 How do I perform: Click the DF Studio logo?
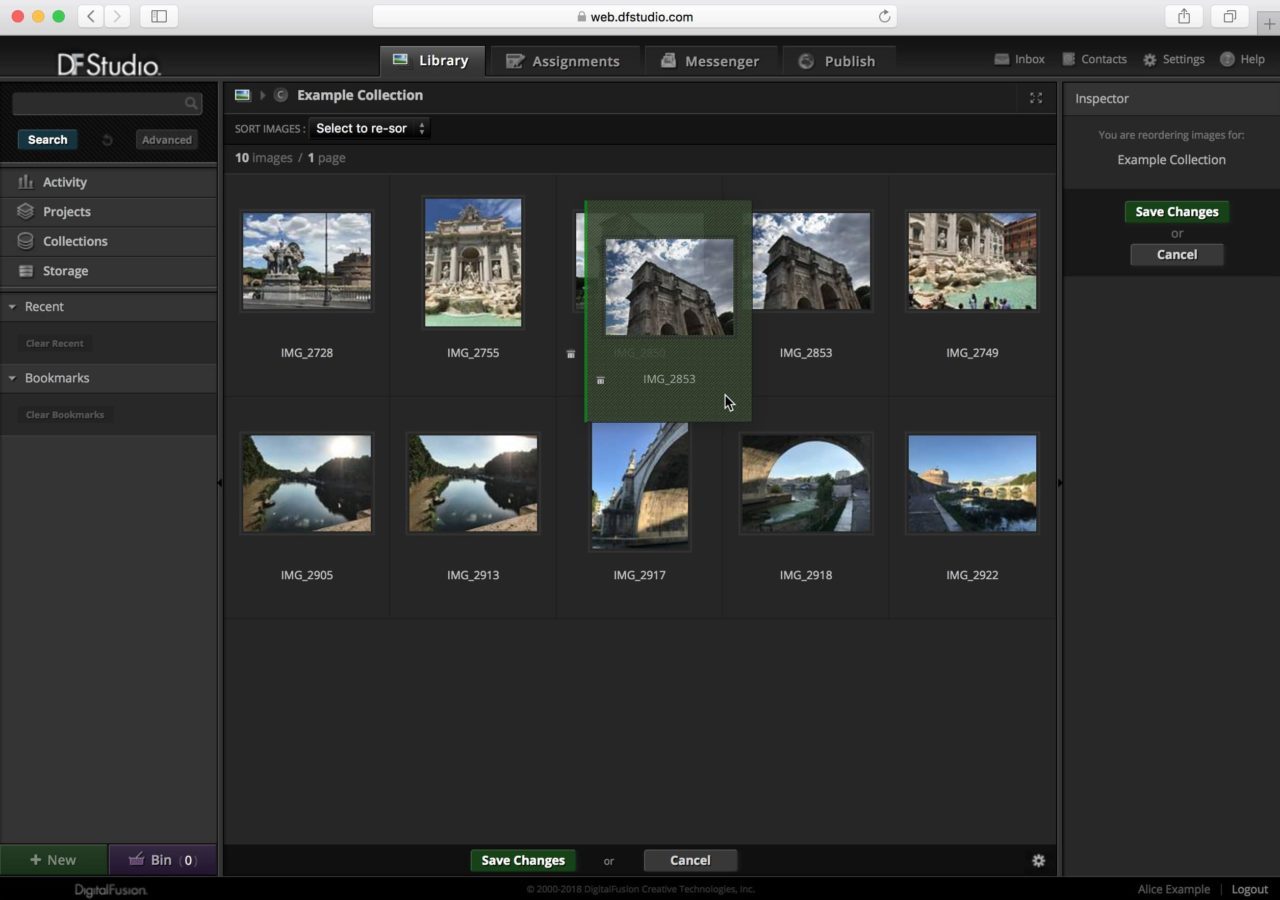tap(109, 64)
